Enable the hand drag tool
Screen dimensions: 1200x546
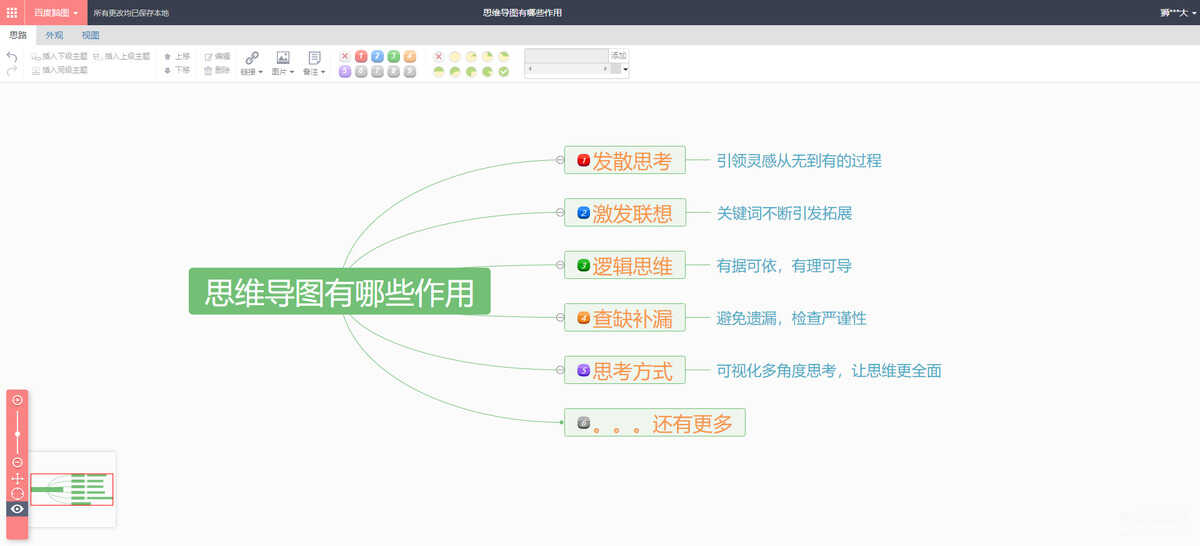[17, 478]
